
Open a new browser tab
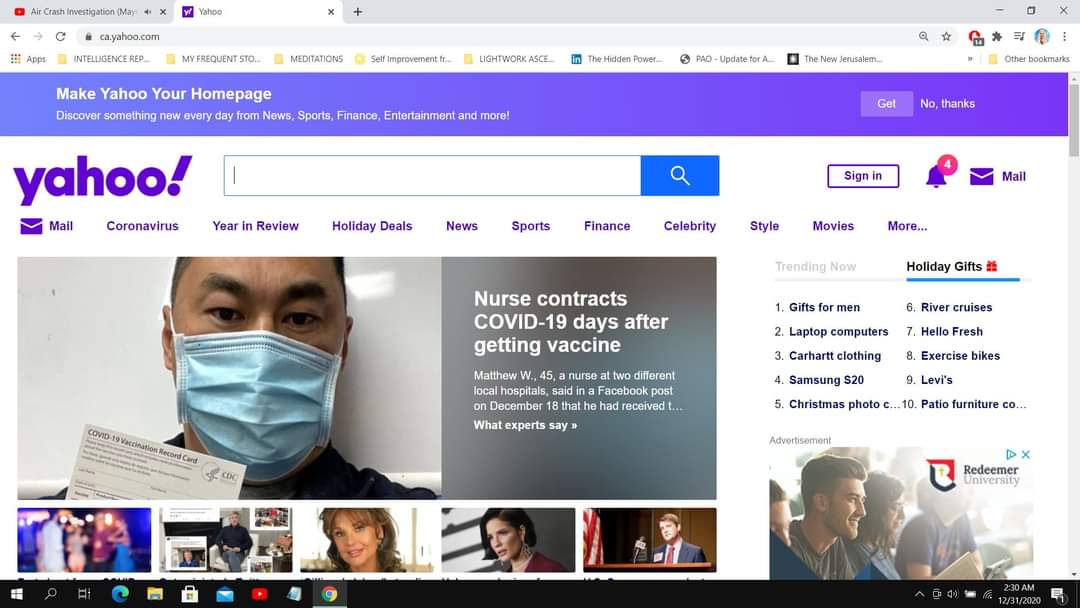(357, 12)
